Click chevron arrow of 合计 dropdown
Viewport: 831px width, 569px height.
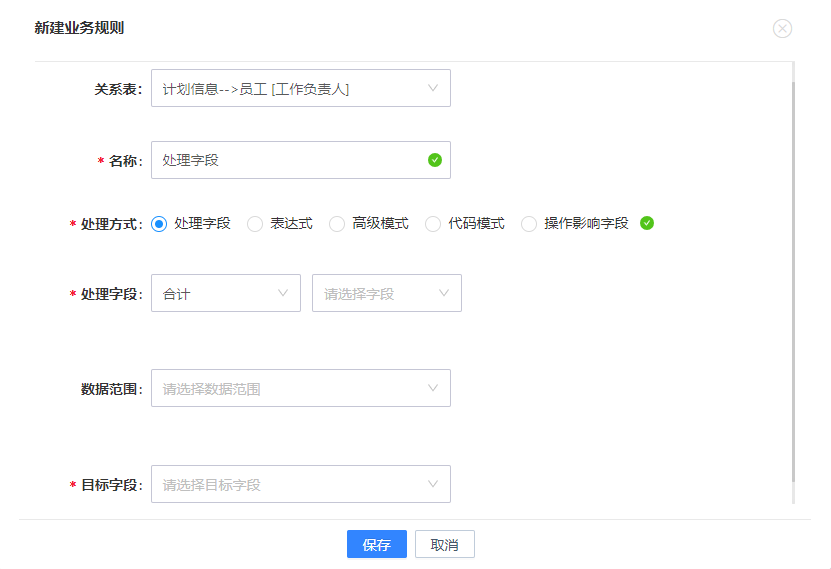(283, 293)
